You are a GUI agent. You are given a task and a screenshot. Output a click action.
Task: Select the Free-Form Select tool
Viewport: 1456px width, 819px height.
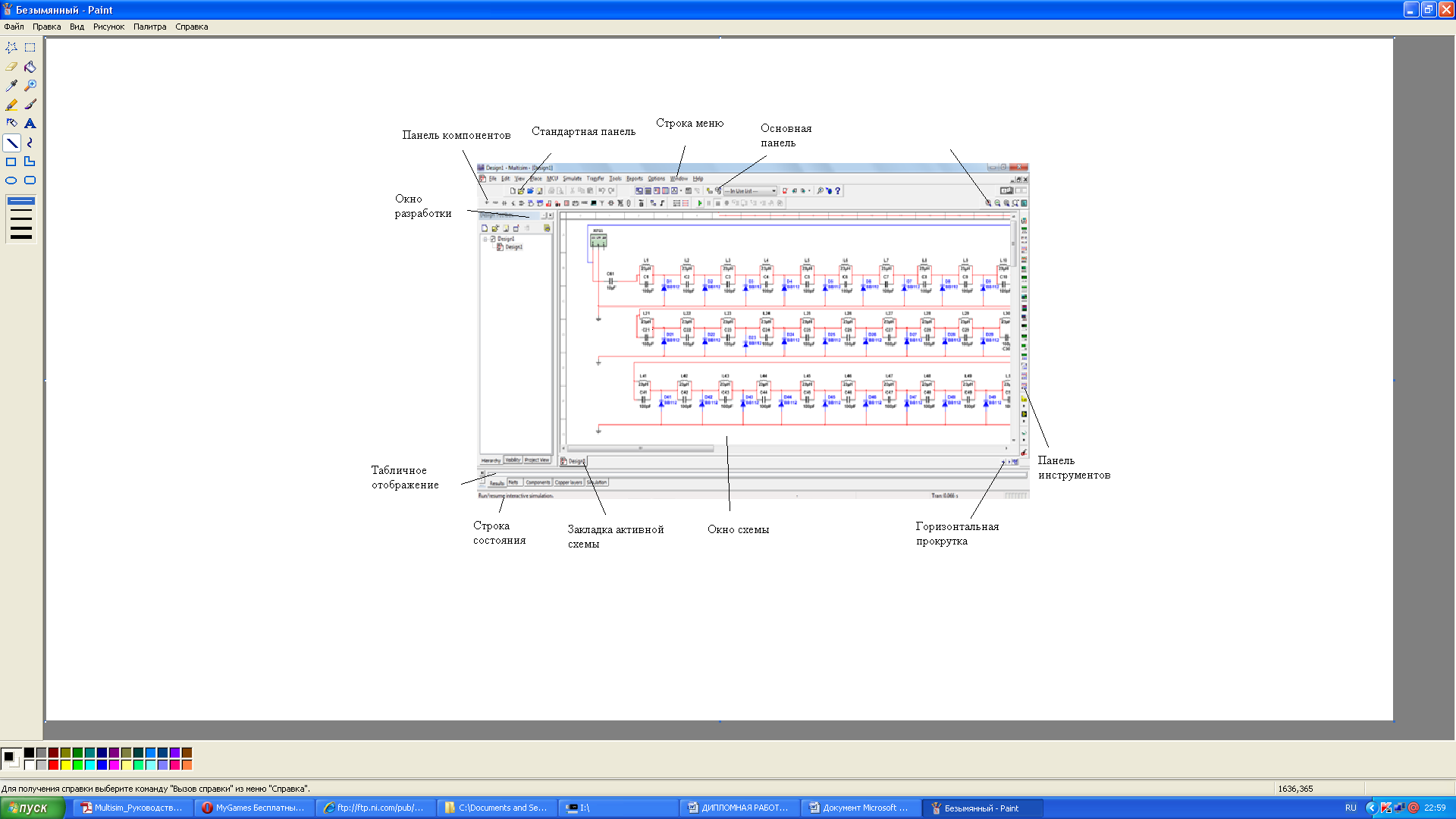click(x=11, y=47)
